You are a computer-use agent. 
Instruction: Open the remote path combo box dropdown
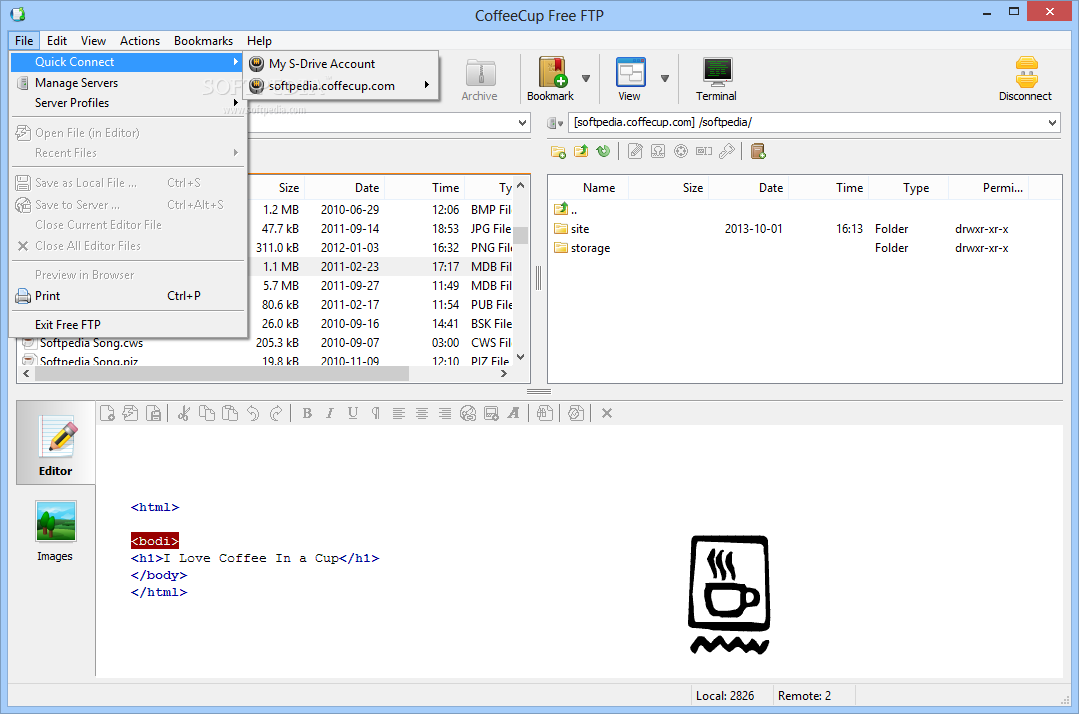pos(1052,122)
